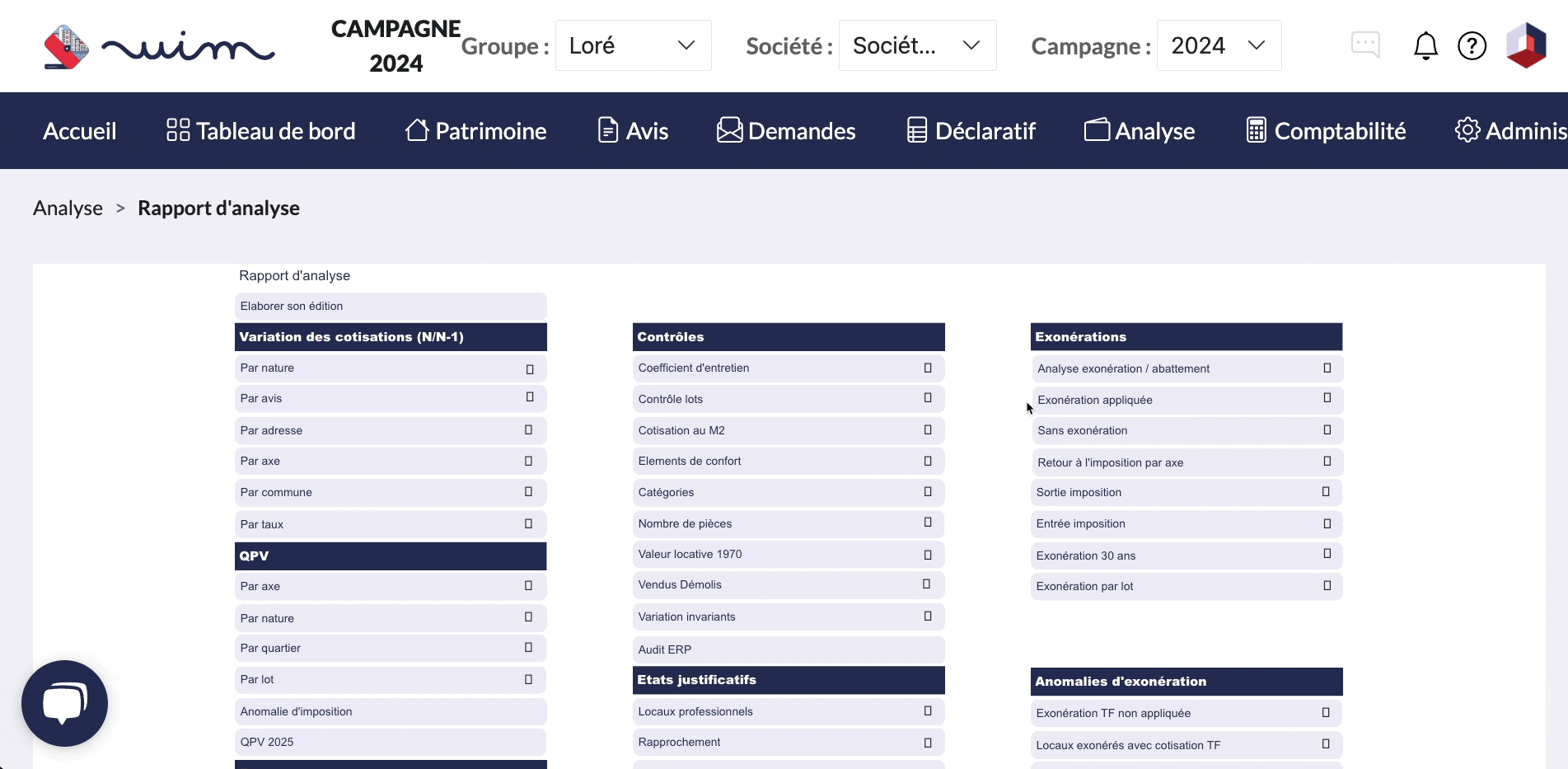Open the Campagne year dropdown

tap(1218, 45)
